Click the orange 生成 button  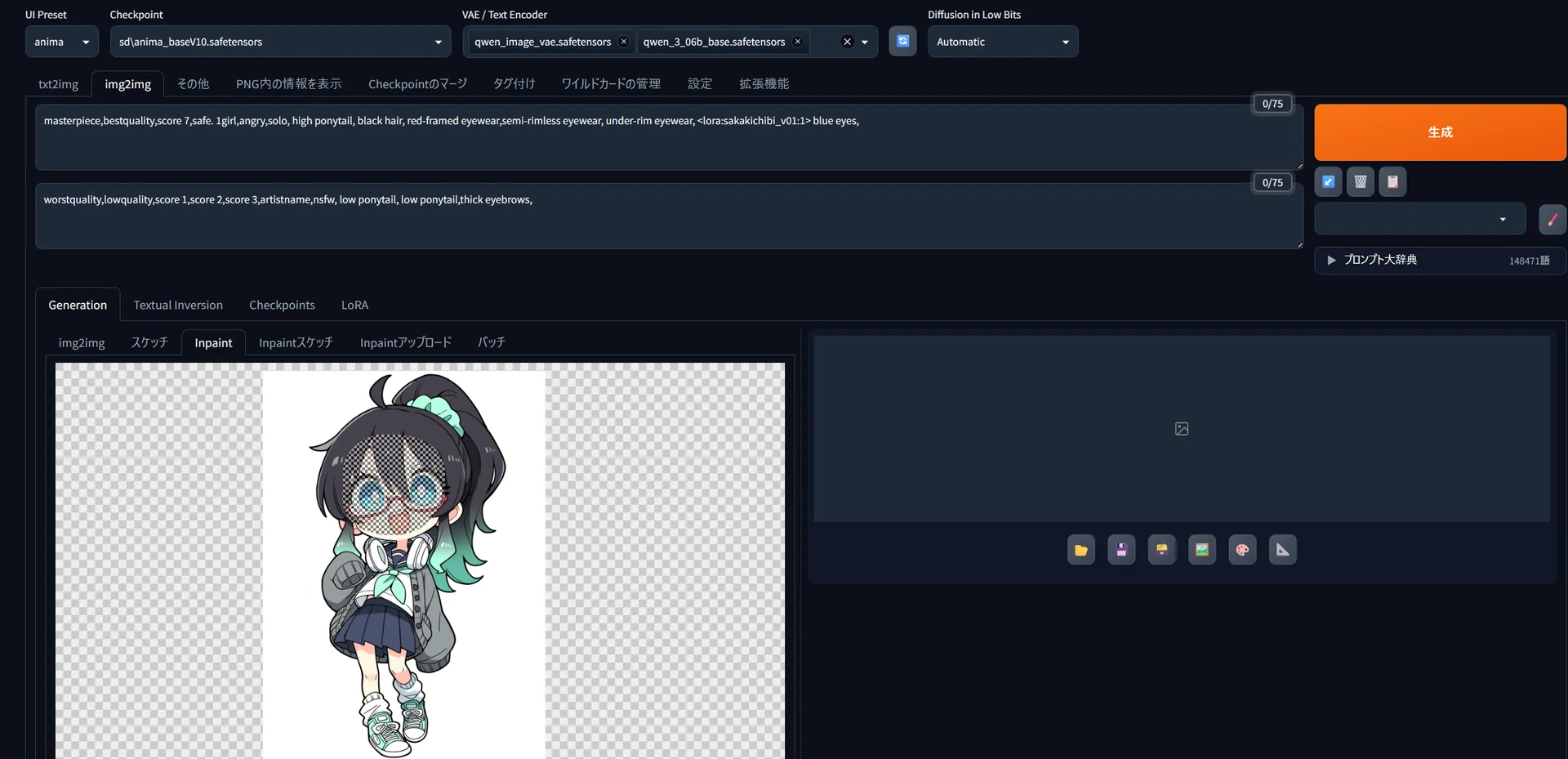(x=1441, y=132)
